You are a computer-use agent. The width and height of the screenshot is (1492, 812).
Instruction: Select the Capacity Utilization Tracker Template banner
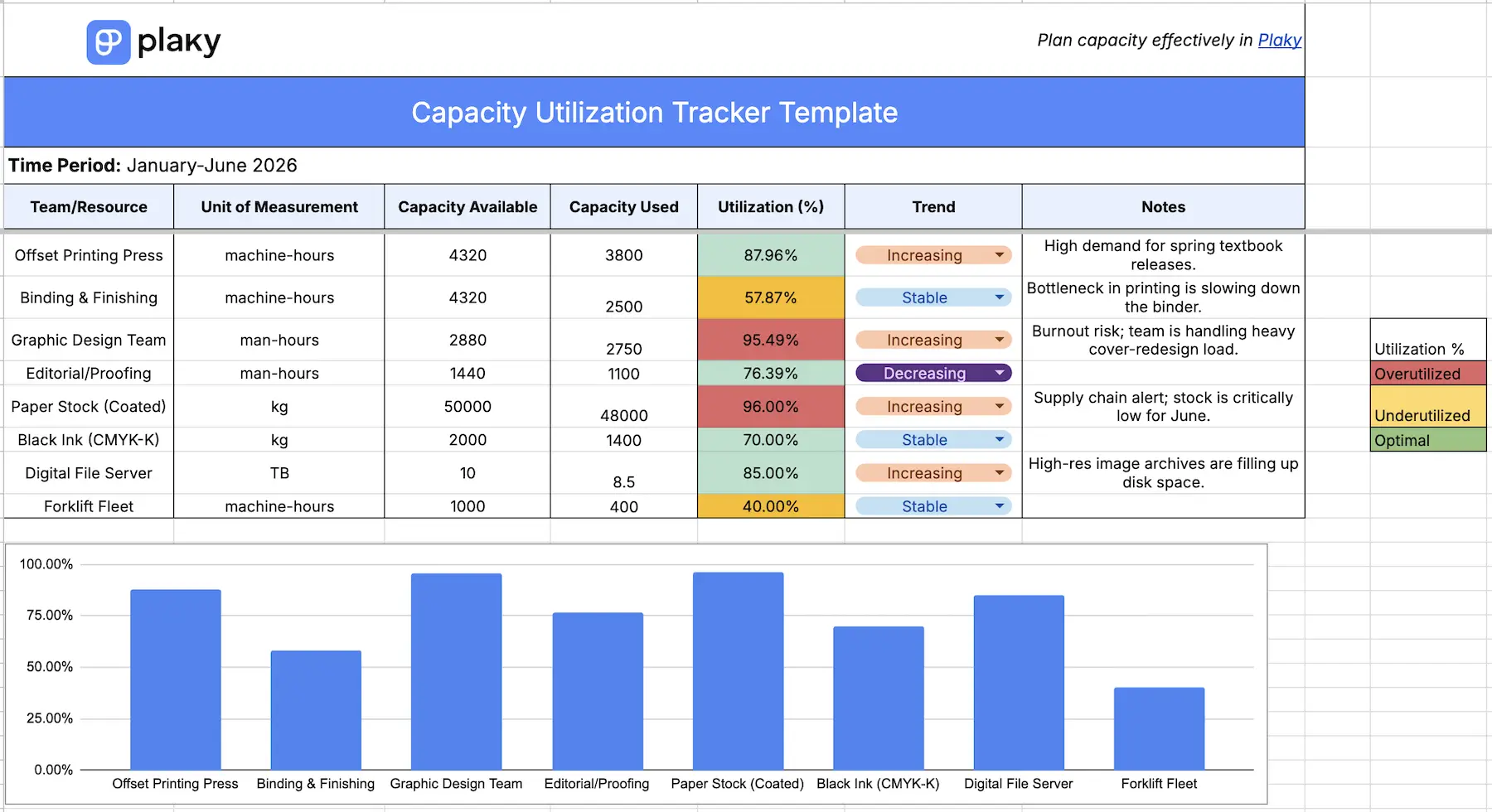pyautogui.click(x=654, y=112)
